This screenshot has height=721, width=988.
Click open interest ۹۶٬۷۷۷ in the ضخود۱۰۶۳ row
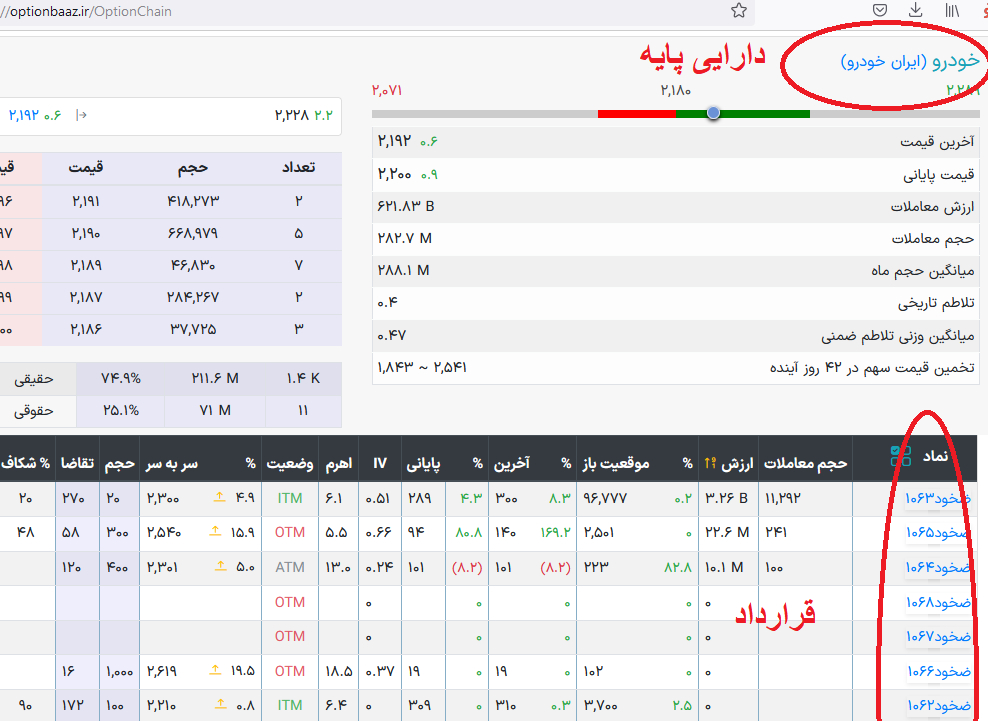[605, 498]
